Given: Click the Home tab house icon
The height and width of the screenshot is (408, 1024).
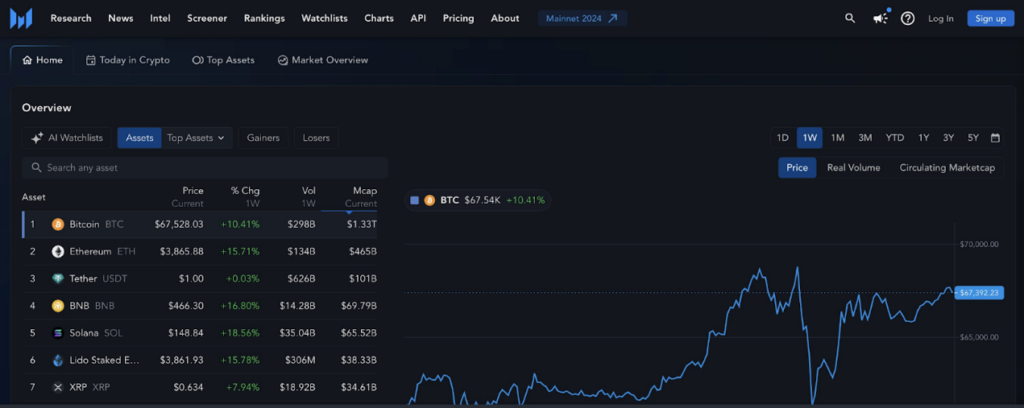Looking at the screenshot, I should [x=27, y=60].
